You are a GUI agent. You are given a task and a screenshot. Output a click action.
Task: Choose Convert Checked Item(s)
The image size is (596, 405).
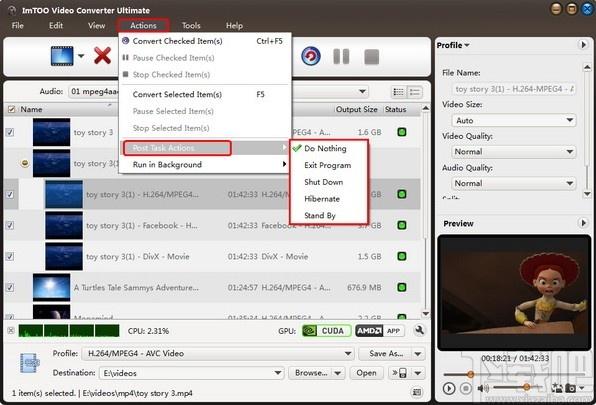click(205, 41)
